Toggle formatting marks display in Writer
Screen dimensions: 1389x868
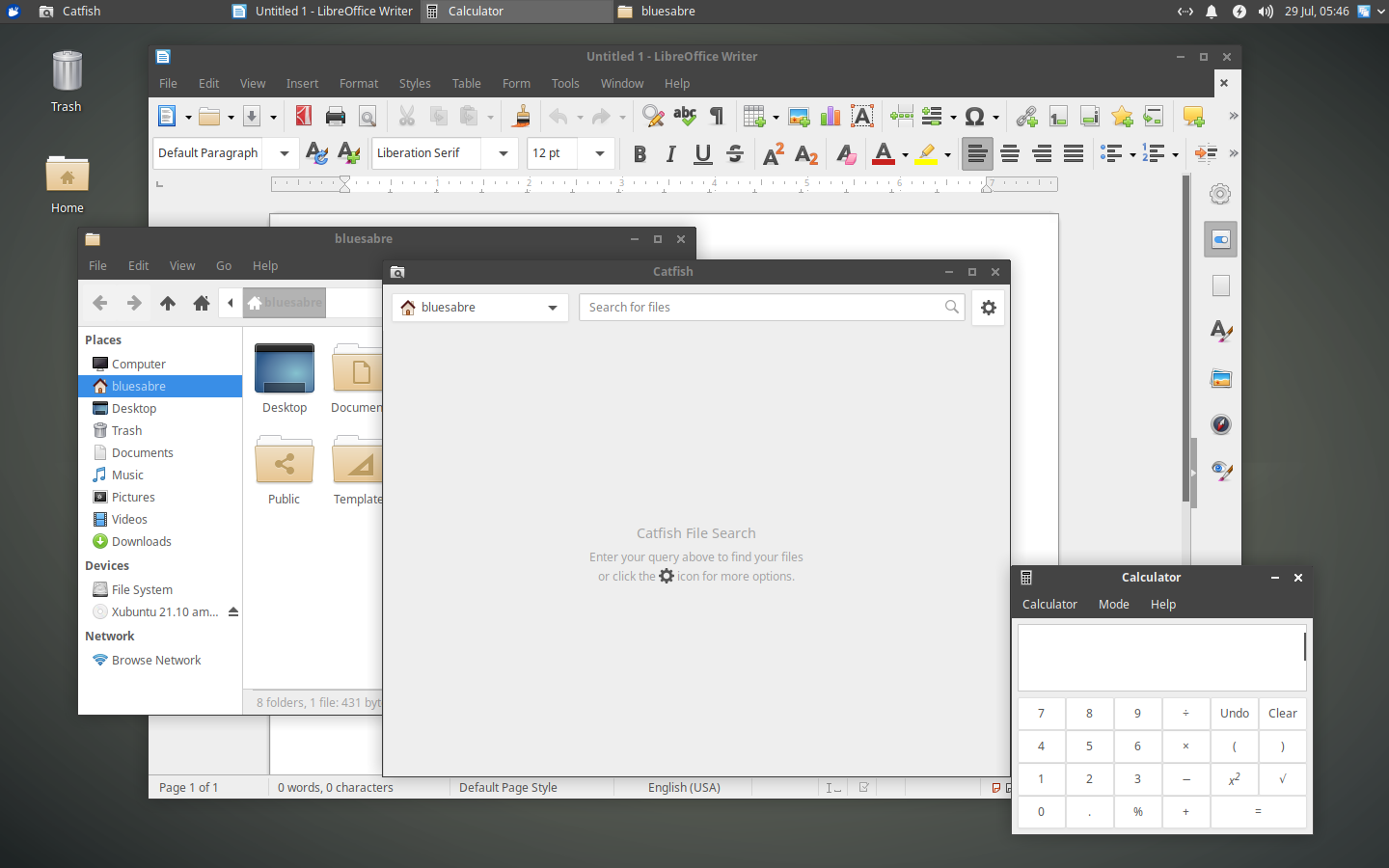(x=716, y=116)
